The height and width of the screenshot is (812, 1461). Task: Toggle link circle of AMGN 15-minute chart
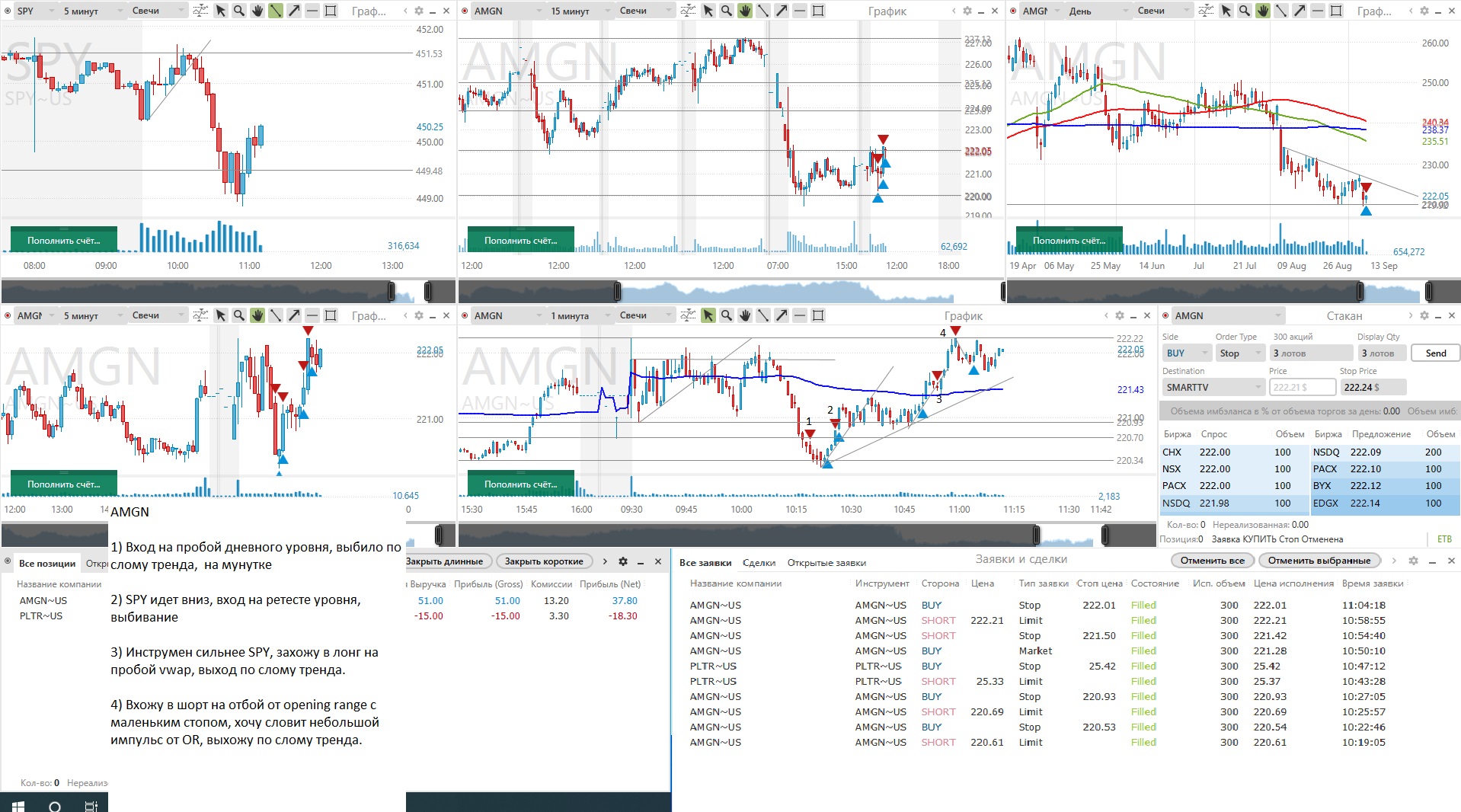point(465,11)
